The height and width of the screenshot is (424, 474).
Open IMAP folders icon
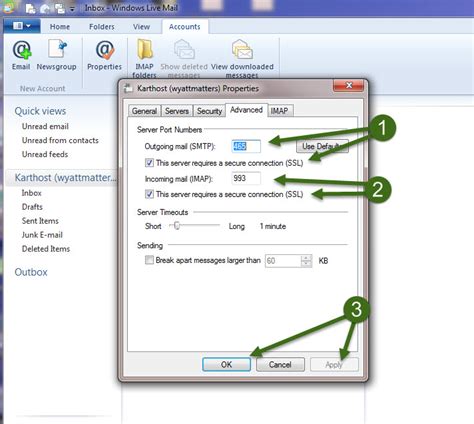(x=144, y=59)
